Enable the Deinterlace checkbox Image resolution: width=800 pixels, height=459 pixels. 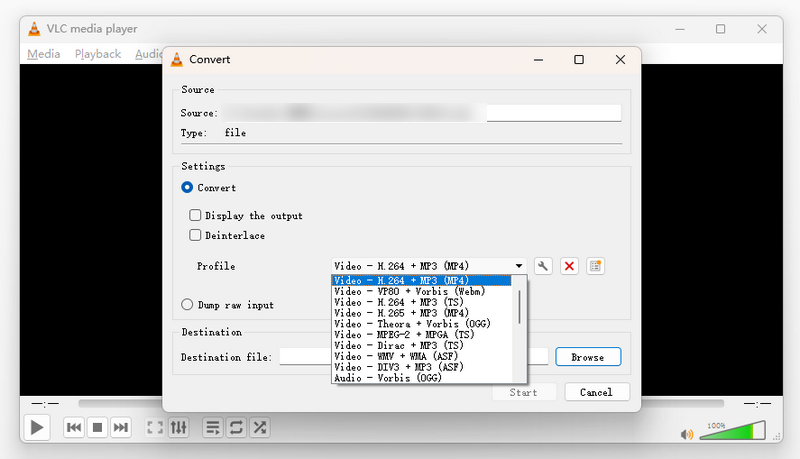tap(195, 235)
